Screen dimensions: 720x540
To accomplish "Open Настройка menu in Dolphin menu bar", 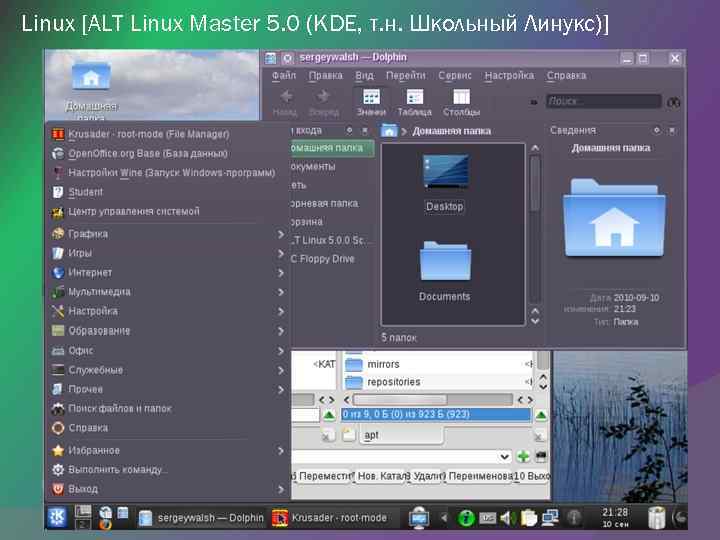I will (x=509, y=75).
